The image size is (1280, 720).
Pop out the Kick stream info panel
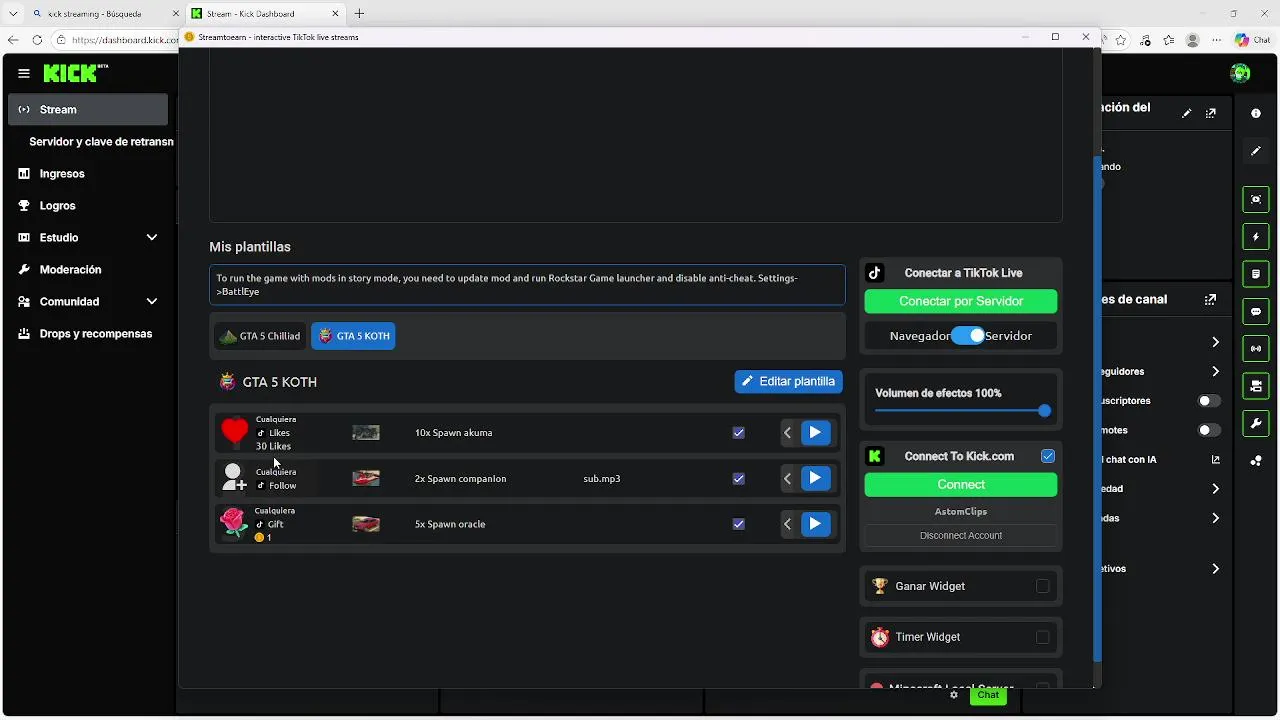click(x=1211, y=114)
